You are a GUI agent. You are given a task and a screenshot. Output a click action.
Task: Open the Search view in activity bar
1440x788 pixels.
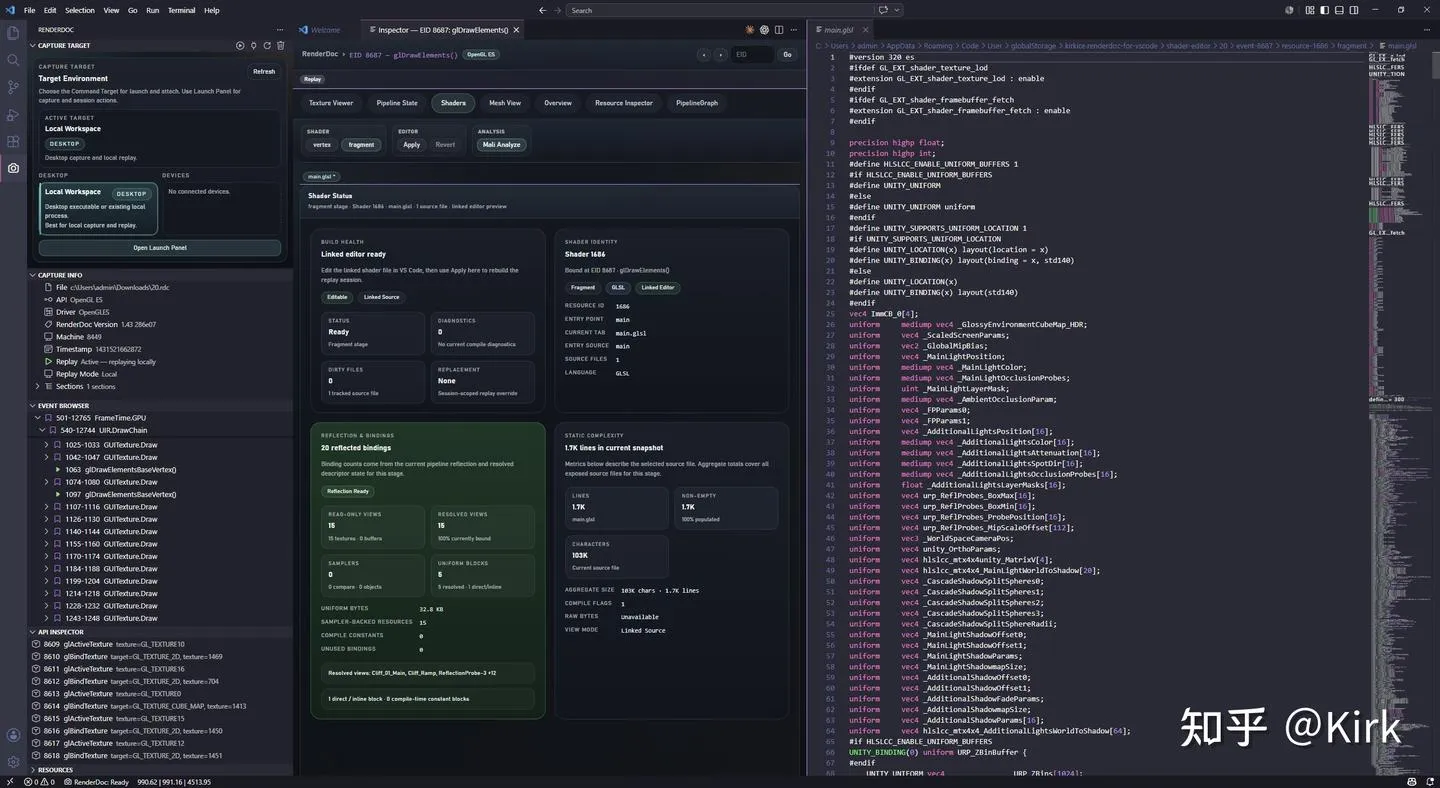pyautogui.click(x=13, y=60)
